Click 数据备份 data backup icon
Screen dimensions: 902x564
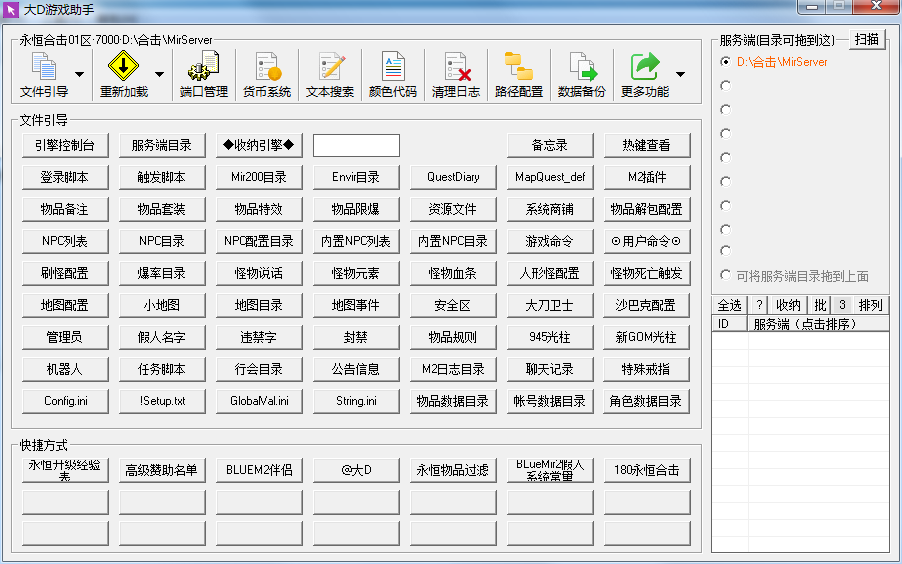pos(582,74)
